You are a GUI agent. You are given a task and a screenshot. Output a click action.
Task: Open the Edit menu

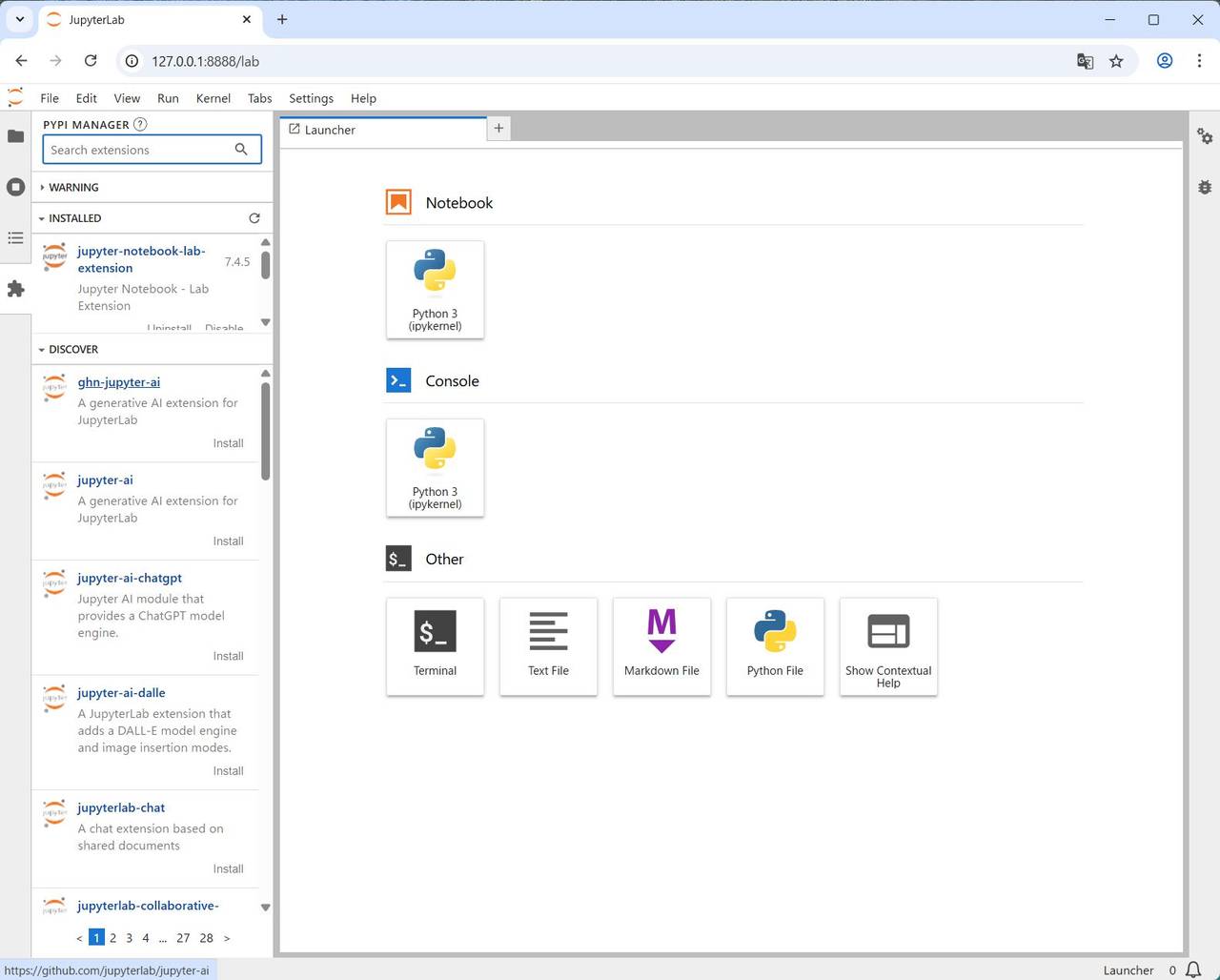[x=87, y=98]
